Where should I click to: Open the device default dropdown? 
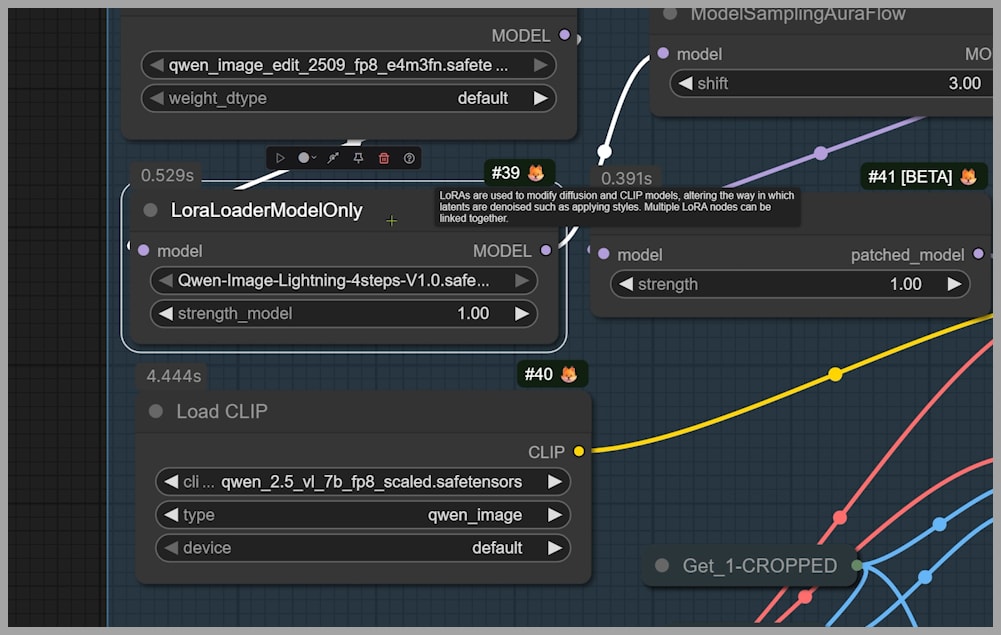(x=362, y=548)
